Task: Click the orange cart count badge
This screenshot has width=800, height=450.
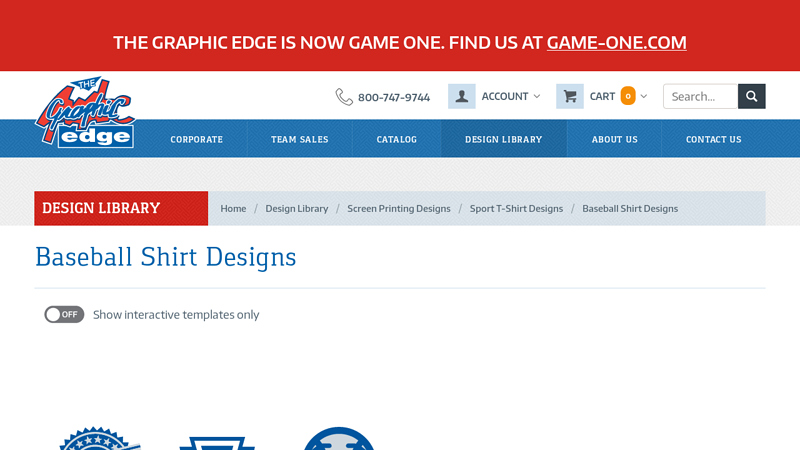Action: coord(628,96)
